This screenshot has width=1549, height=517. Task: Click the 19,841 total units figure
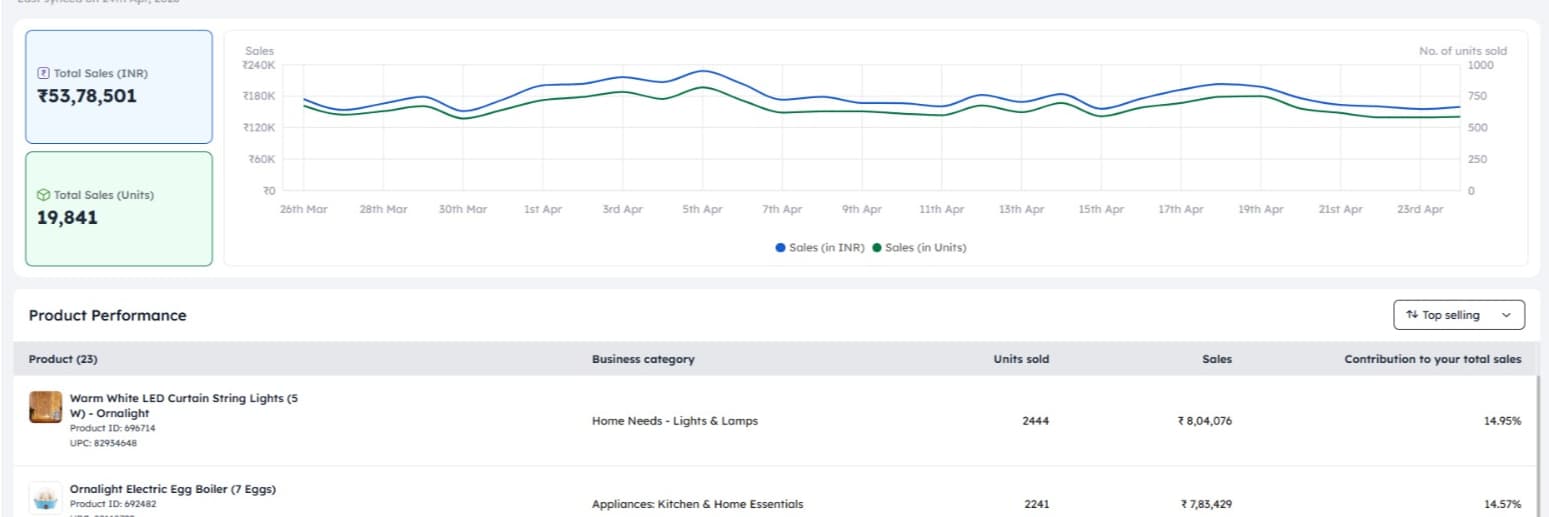67,218
